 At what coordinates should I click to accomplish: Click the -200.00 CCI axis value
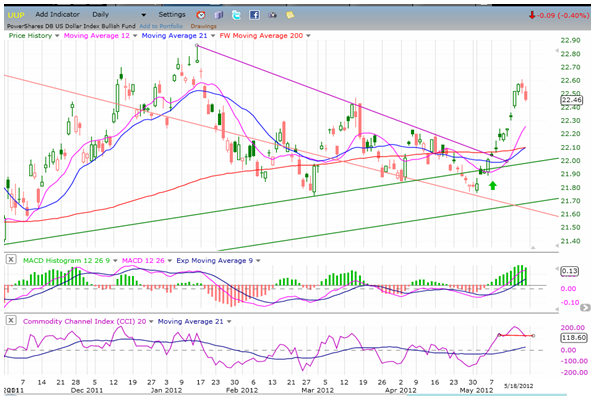(572, 372)
